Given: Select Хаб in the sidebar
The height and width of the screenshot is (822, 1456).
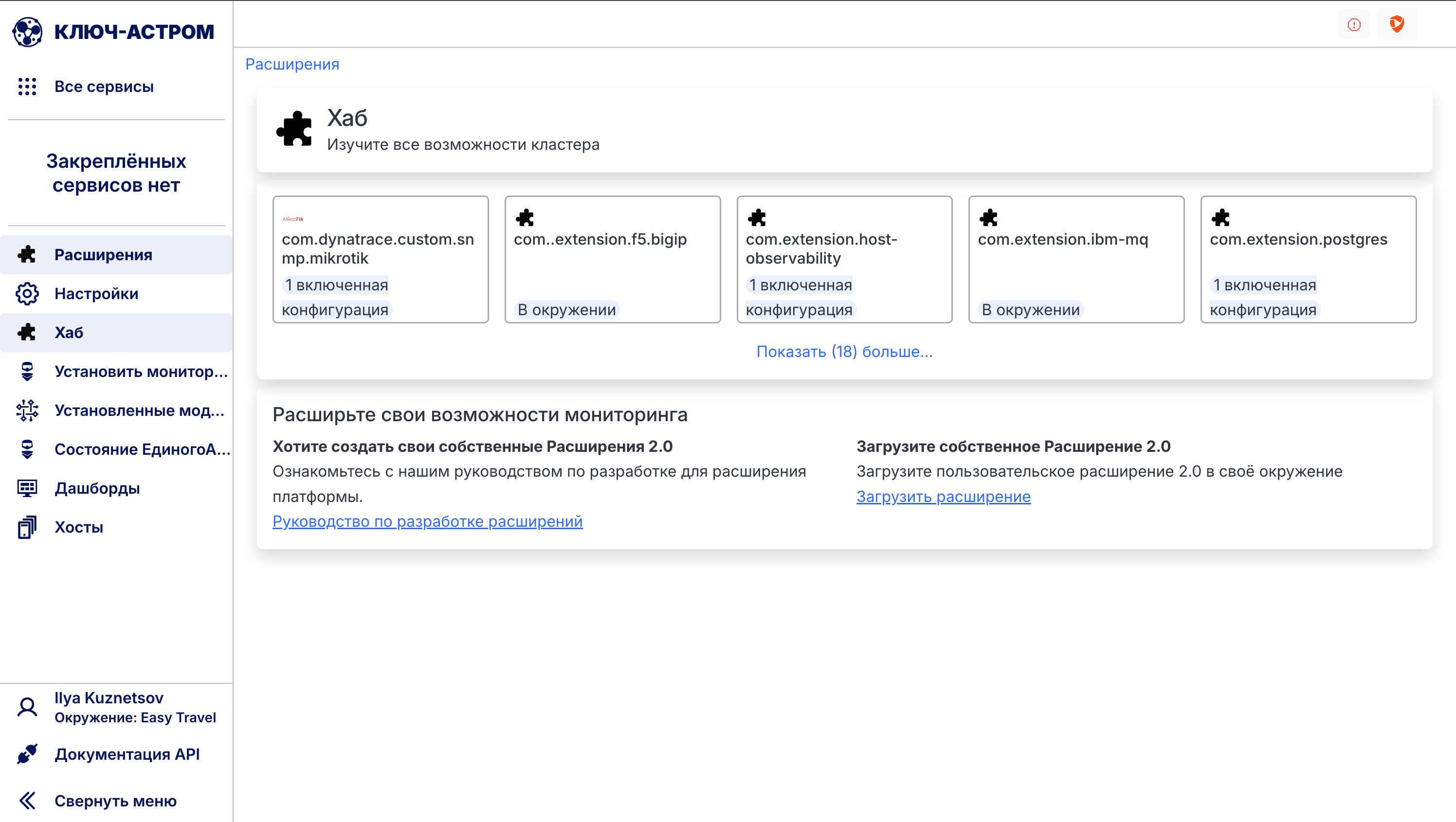Looking at the screenshot, I should pyautogui.click(x=69, y=332).
